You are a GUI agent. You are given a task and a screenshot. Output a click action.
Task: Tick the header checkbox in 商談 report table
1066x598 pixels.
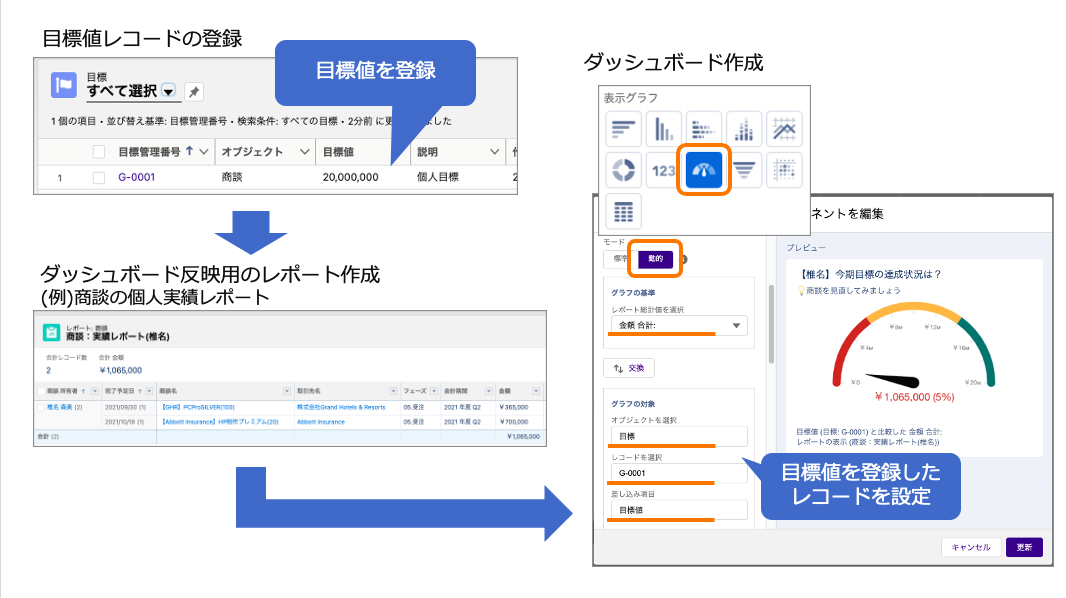(x=41, y=391)
